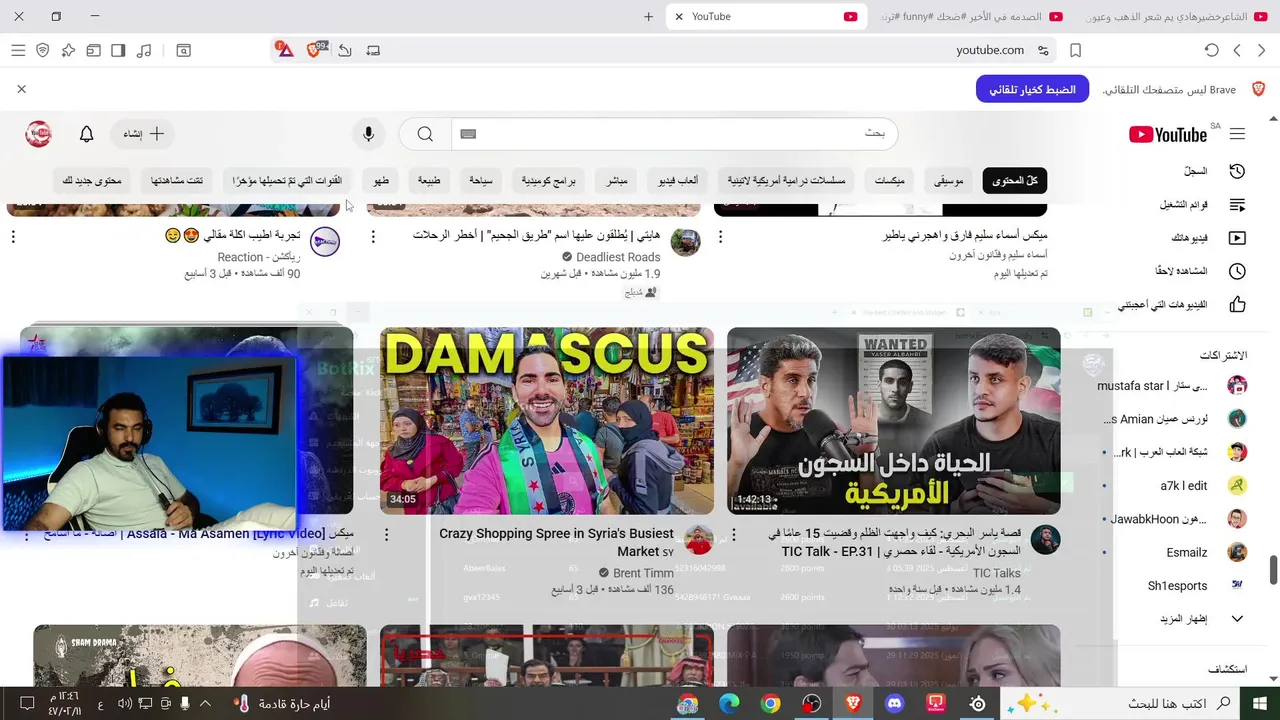This screenshot has width=1280, height=720.
Task: Click the YouTube search input field
Action: click(674, 134)
